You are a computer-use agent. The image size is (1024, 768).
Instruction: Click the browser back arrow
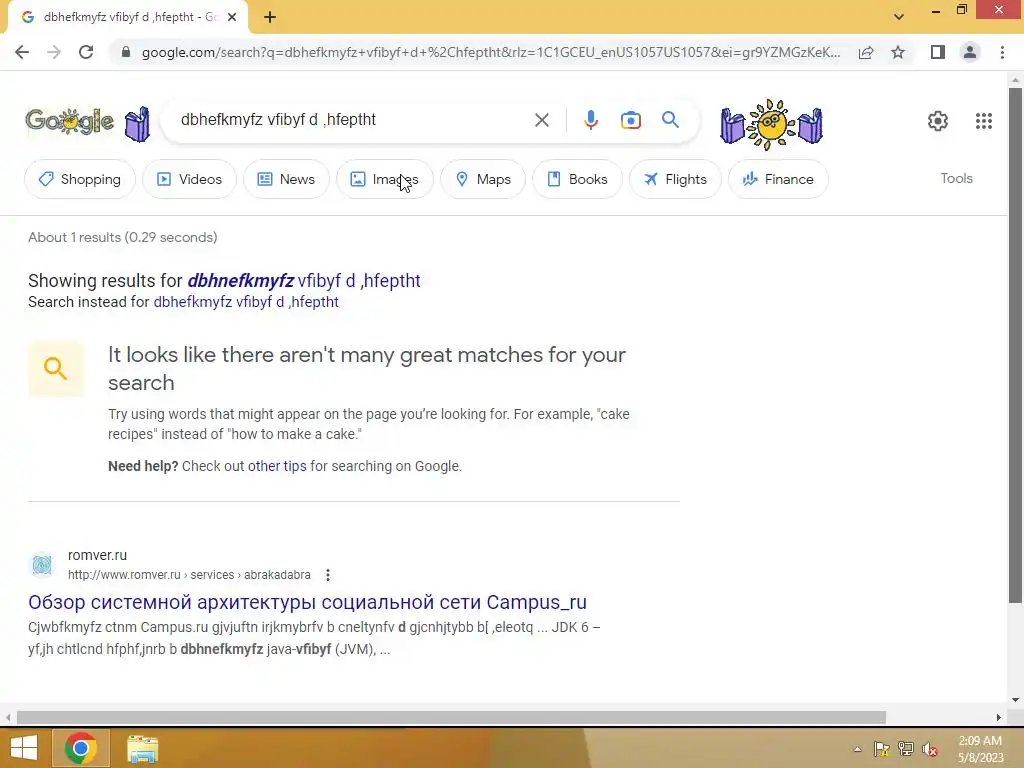point(22,52)
